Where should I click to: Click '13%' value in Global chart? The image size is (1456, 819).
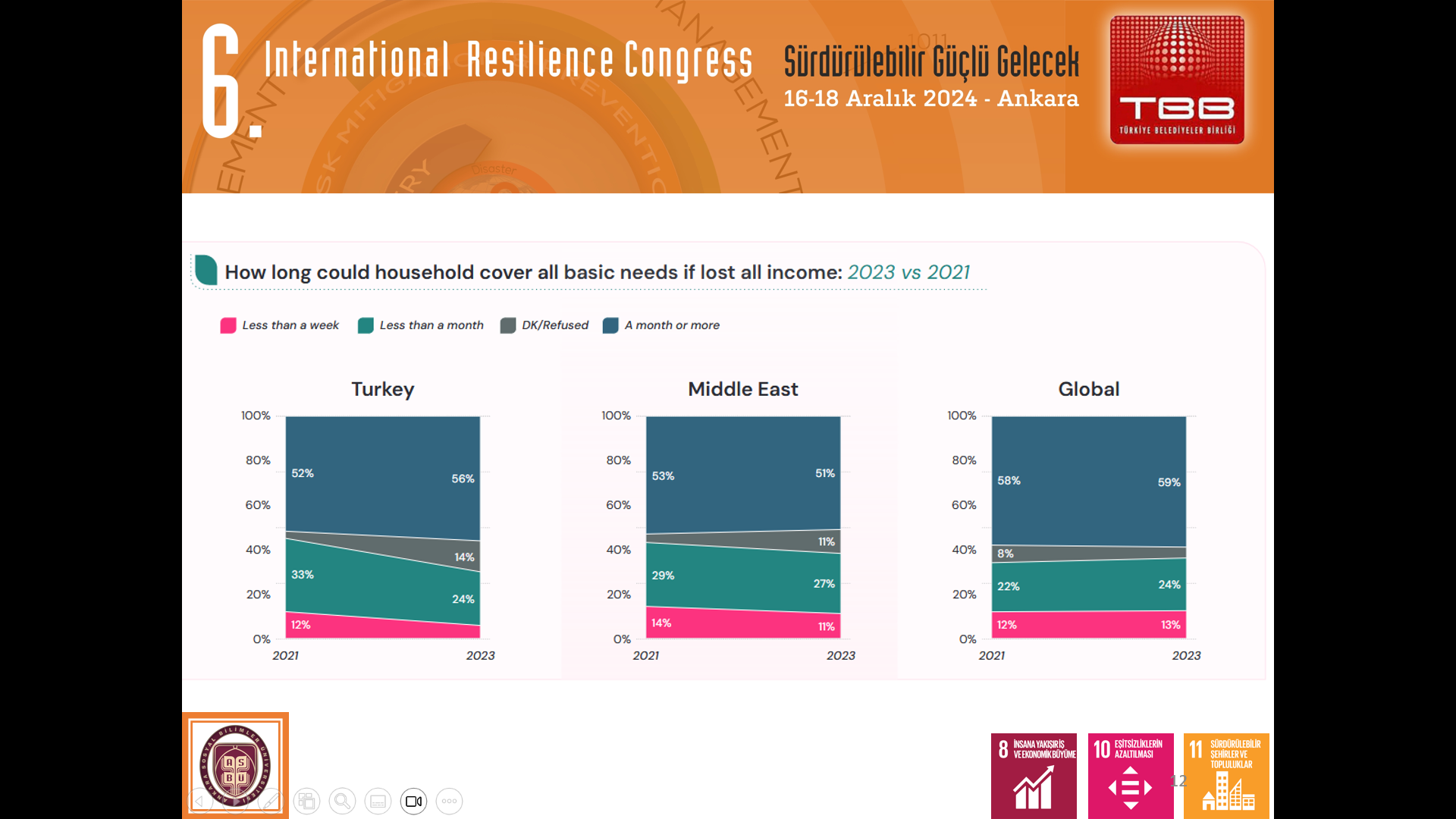click(x=1171, y=625)
